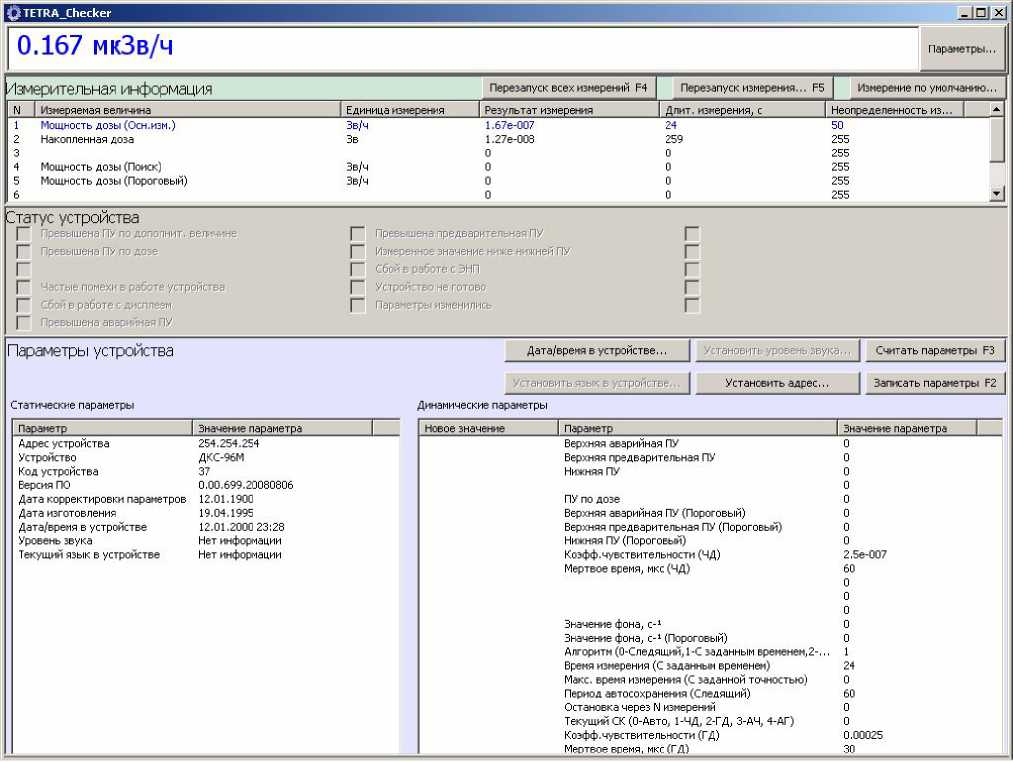
Task: Select Адрес устройства parameter row
Action: click(205, 443)
